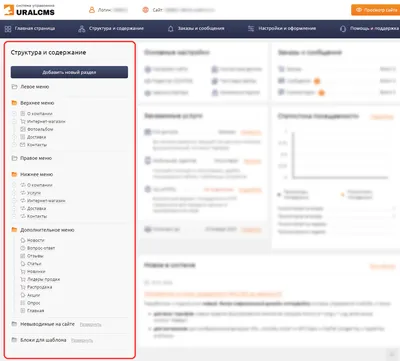Click Развернуть next to Невыводимые на сайте

(x=91, y=324)
